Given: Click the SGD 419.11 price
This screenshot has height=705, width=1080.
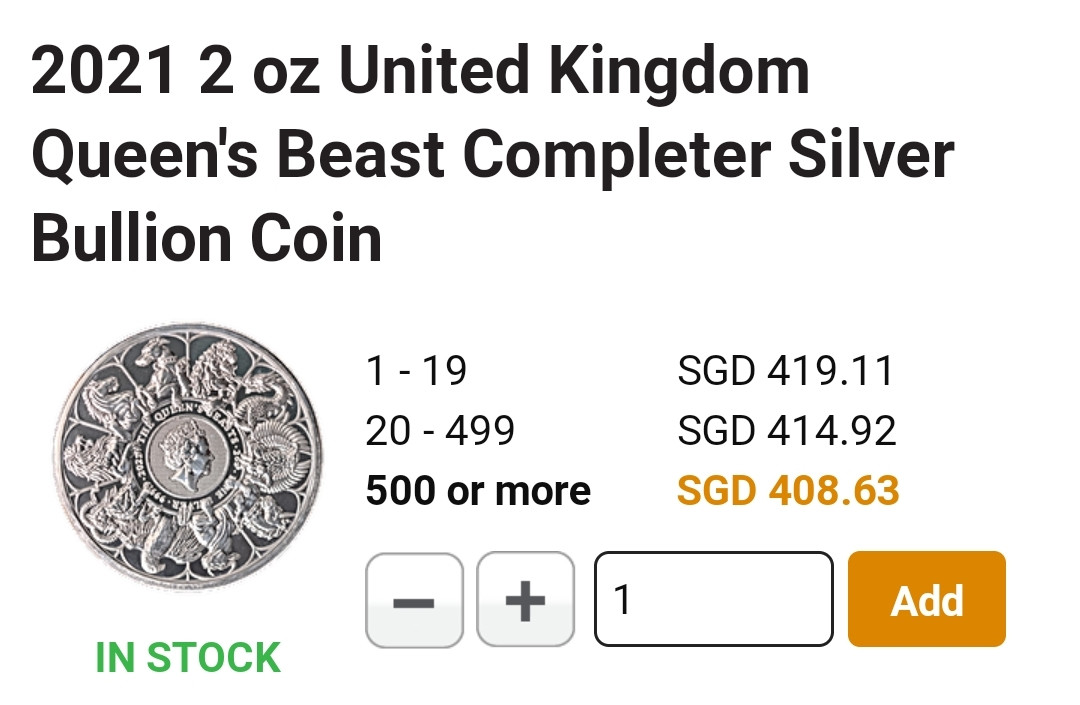Looking at the screenshot, I should coord(786,372).
